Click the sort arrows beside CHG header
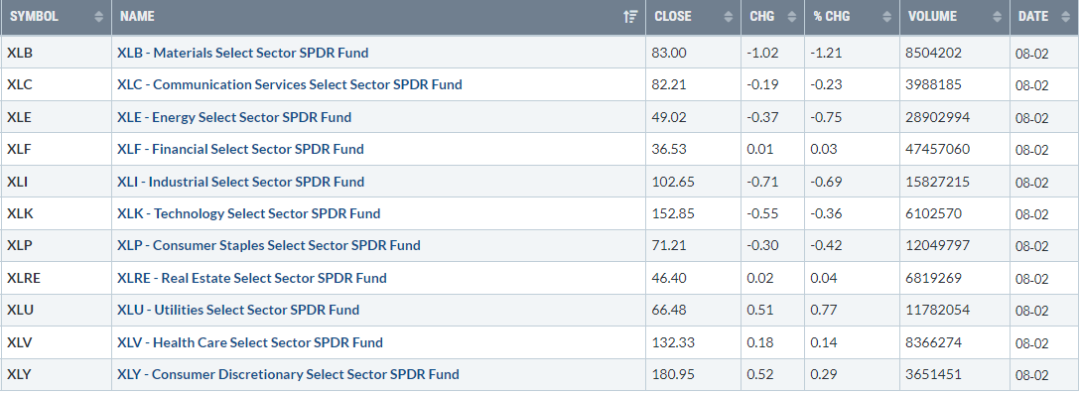This screenshot has height=393, width=1080. pos(791,17)
